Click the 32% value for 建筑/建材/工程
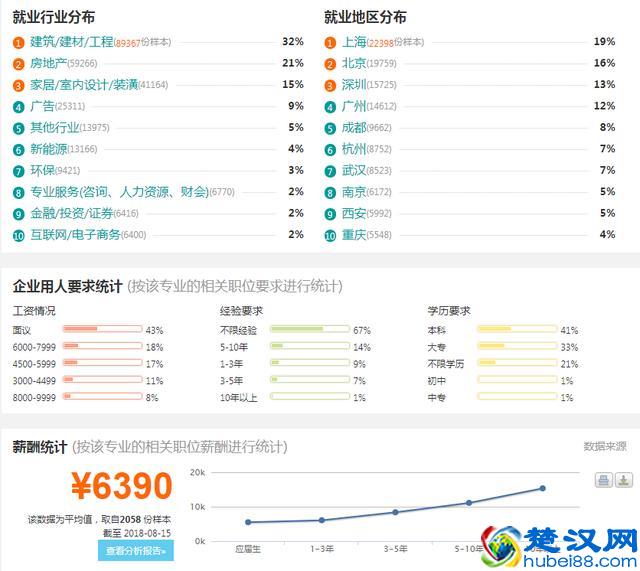 [293, 42]
